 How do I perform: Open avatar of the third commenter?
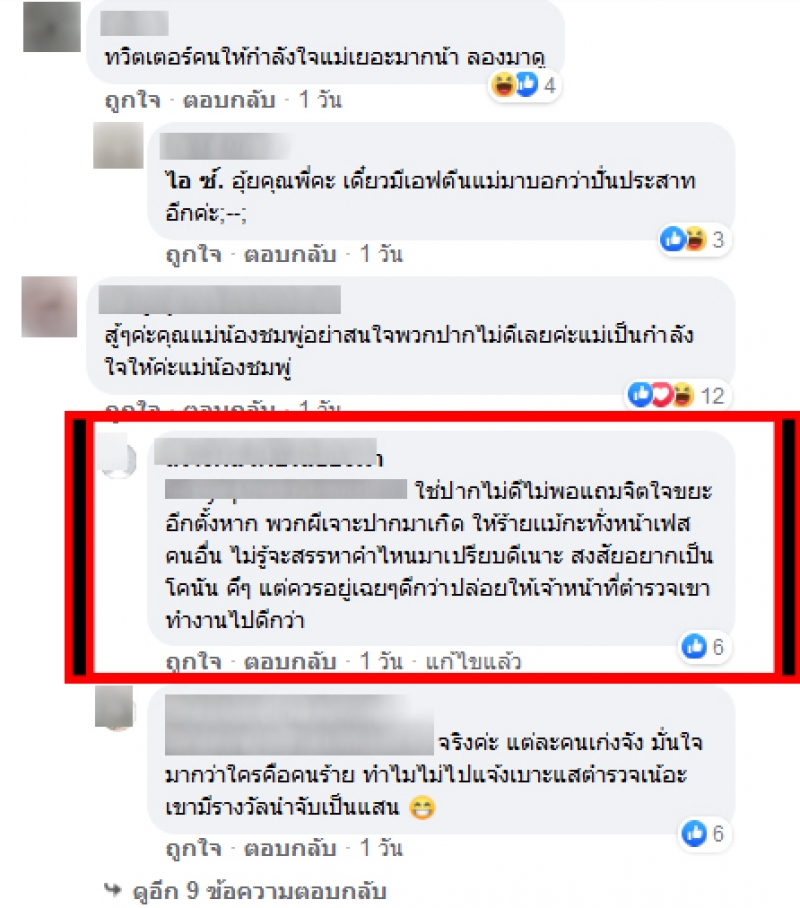(49, 307)
